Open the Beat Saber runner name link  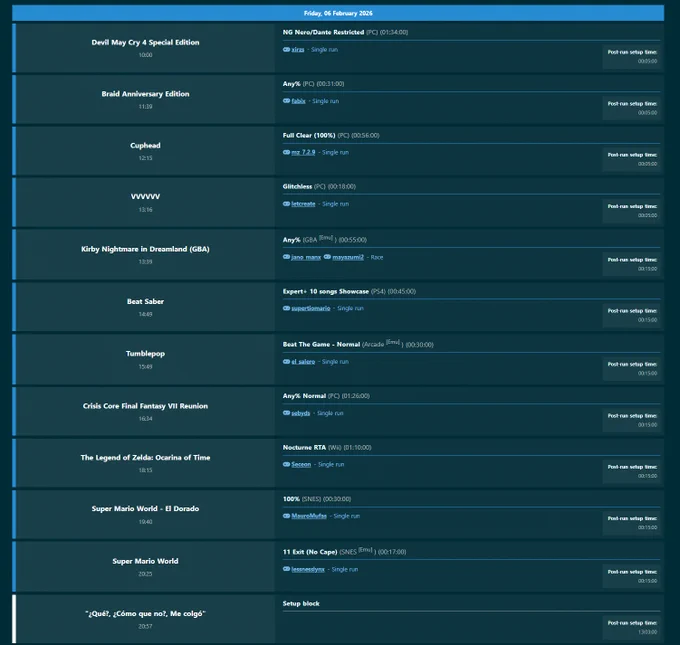click(311, 308)
